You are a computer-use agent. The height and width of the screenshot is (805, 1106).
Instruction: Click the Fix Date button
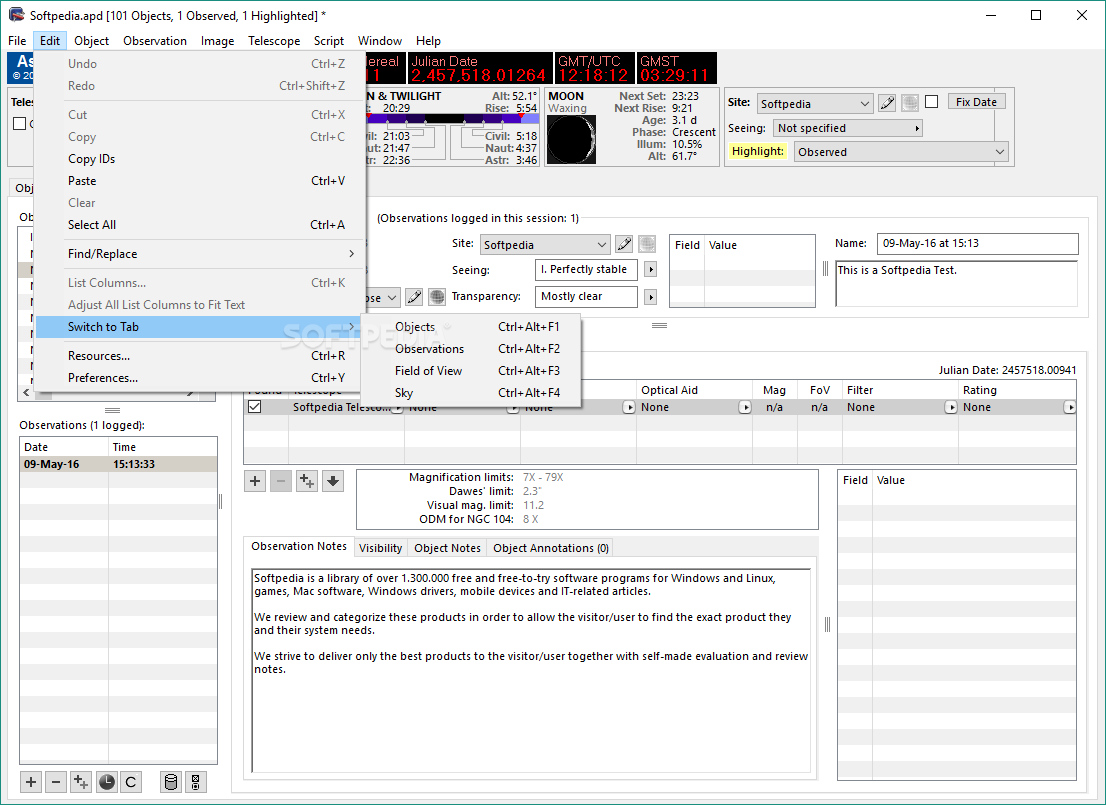(x=976, y=102)
